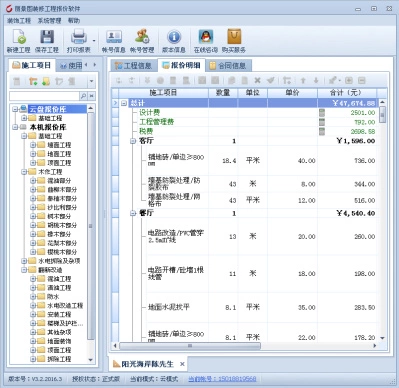The image size is (399, 388).
Task: Open dropdown arrow beside 打印报表
Action: pos(94,41)
